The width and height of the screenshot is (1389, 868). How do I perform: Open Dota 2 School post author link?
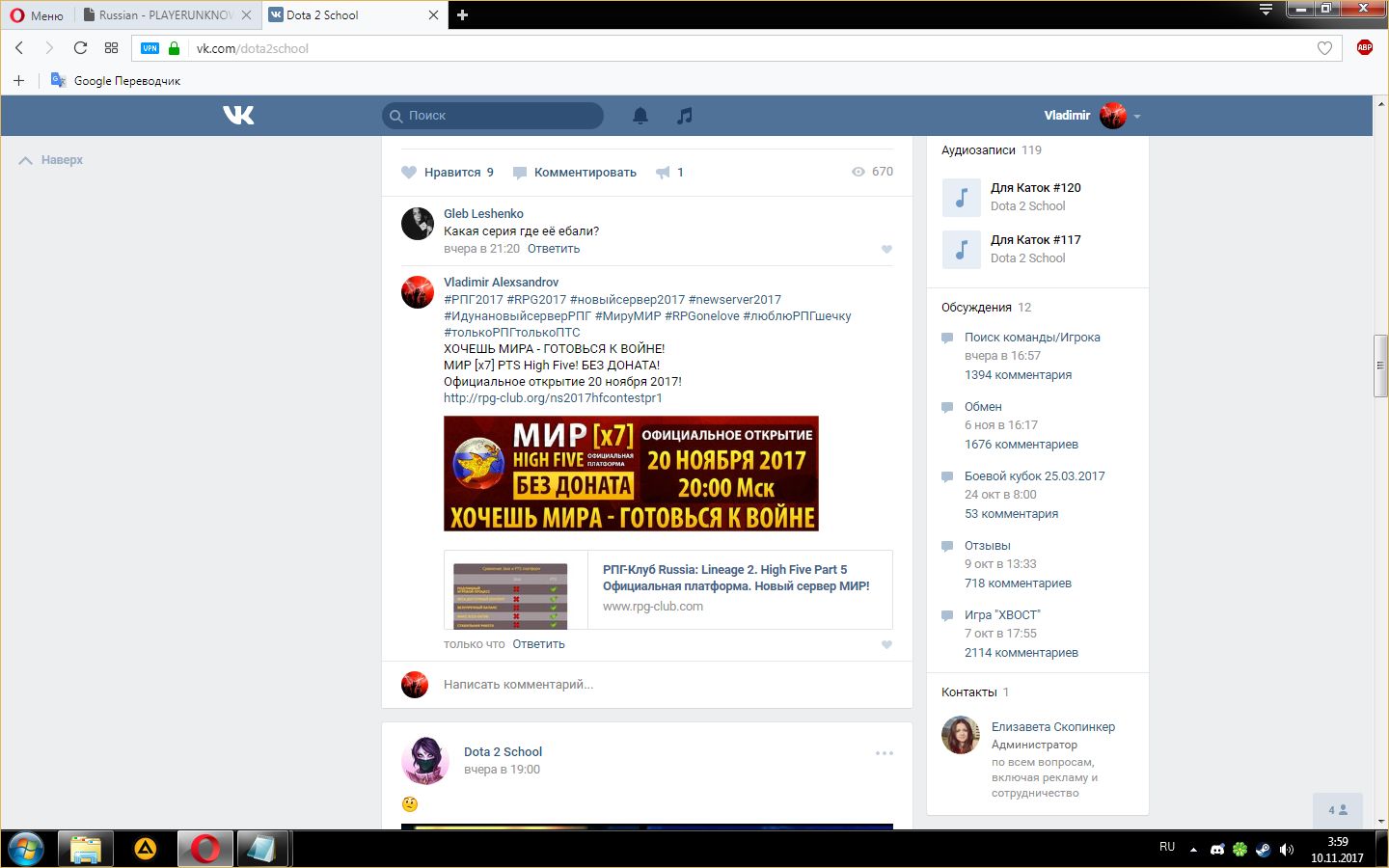[503, 751]
